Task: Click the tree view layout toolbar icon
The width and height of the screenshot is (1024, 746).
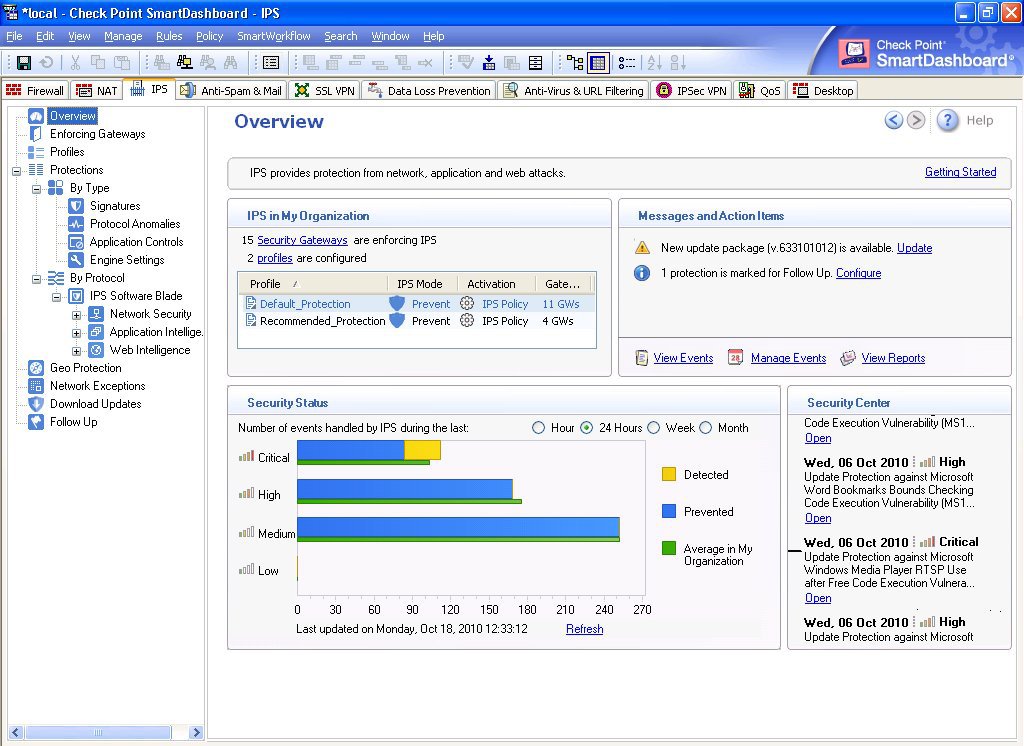Action: (575, 63)
